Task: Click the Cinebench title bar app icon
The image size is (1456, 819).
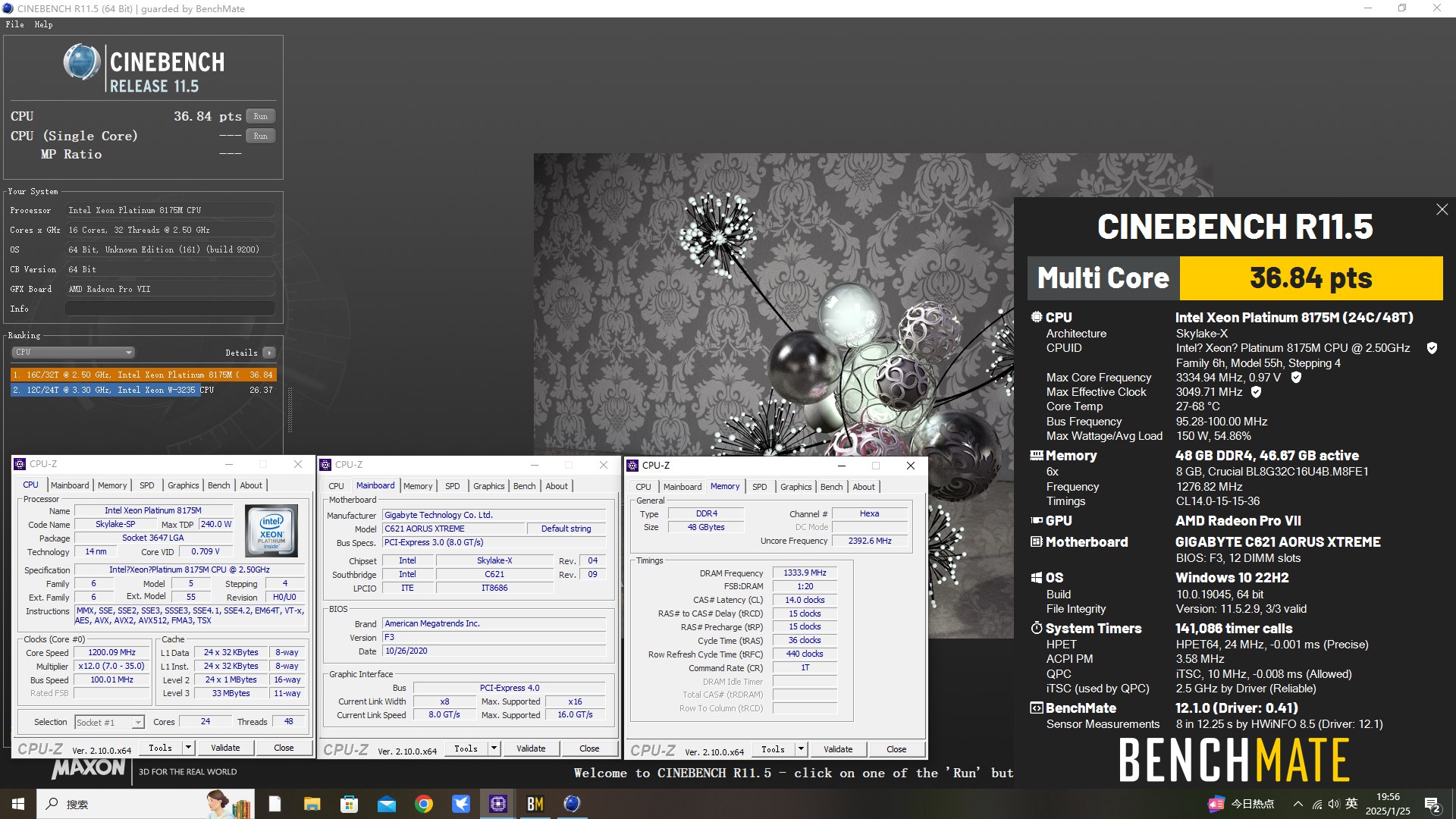Action: [x=8, y=8]
